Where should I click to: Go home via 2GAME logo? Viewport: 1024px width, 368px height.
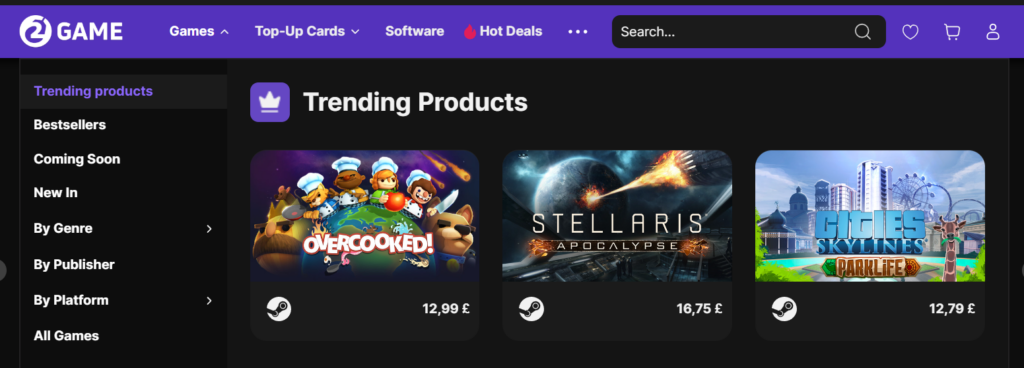tap(71, 31)
